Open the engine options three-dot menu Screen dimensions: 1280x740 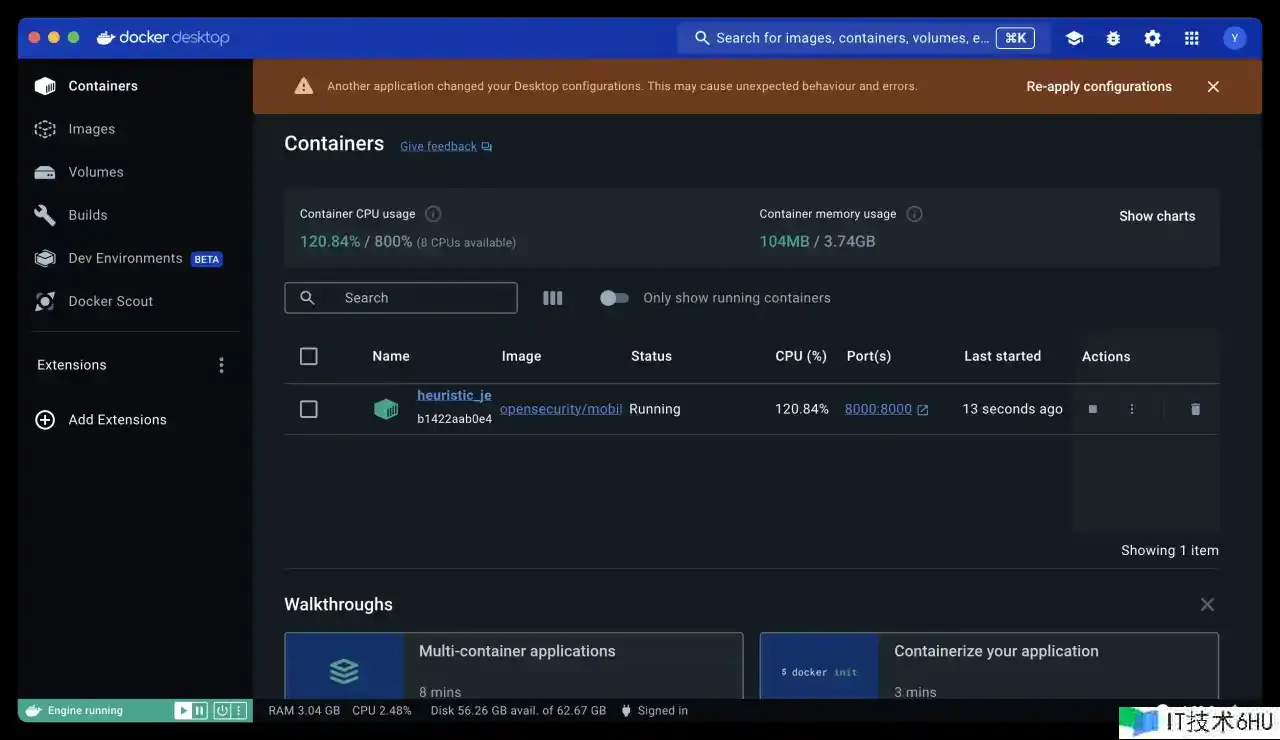239,711
